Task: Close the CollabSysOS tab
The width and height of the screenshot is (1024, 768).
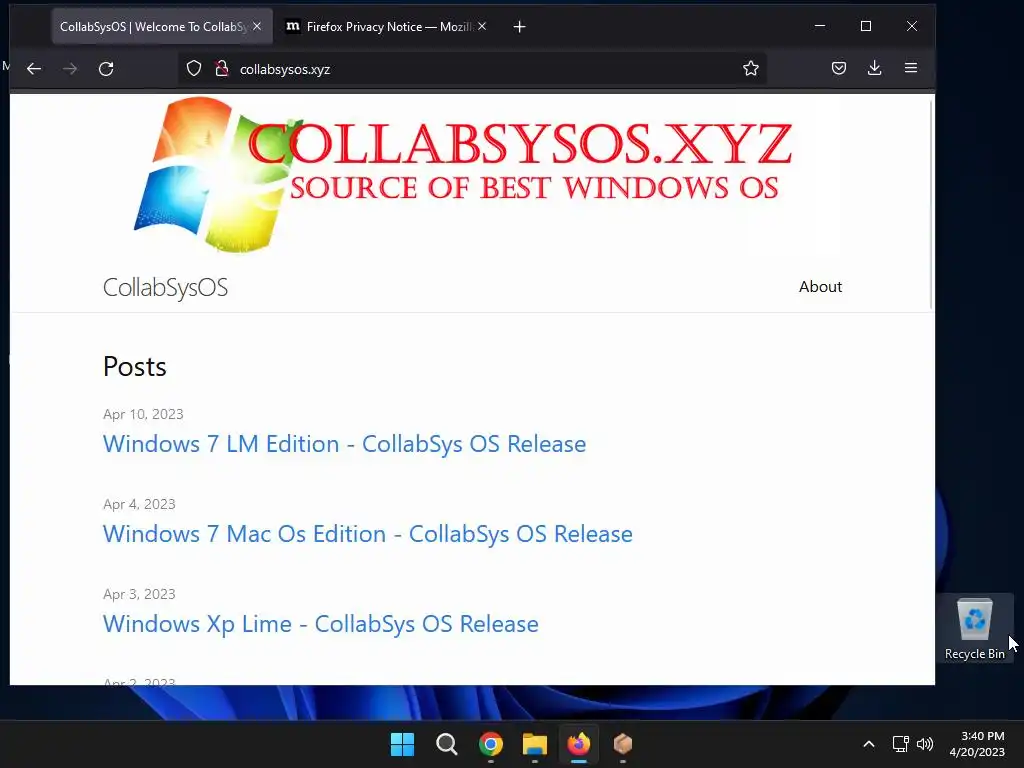Action: click(x=257, y=26)
